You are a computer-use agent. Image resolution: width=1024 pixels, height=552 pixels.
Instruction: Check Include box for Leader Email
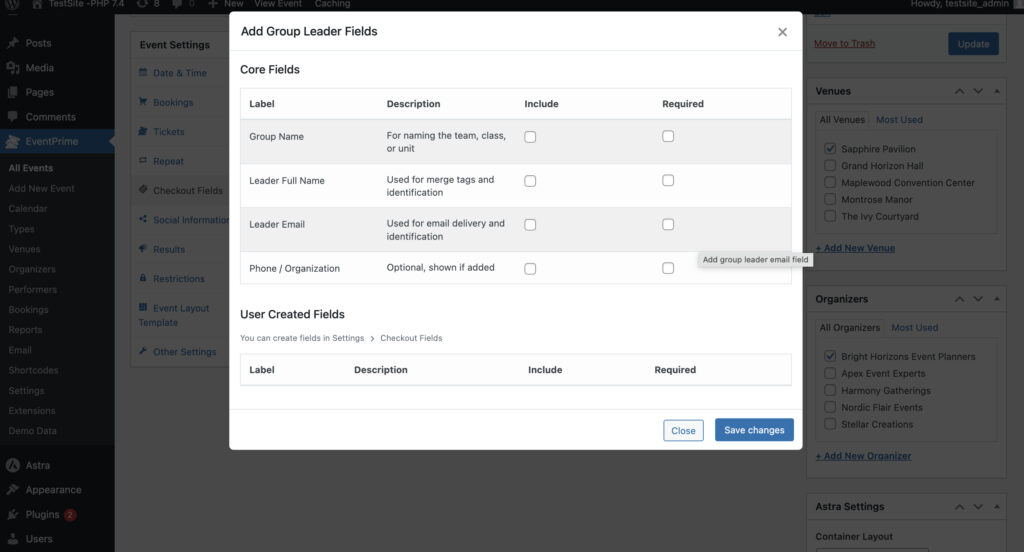[530, 225]
